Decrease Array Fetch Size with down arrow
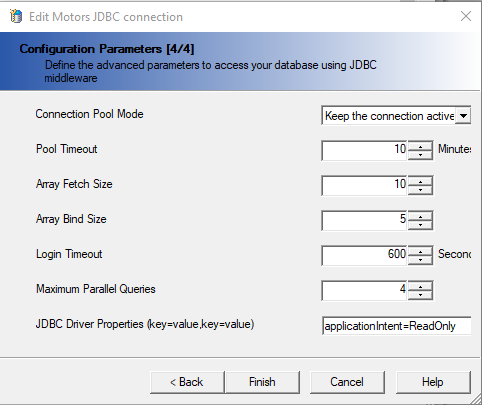Screen dimensions: 482x405 (x=420, y=190)
